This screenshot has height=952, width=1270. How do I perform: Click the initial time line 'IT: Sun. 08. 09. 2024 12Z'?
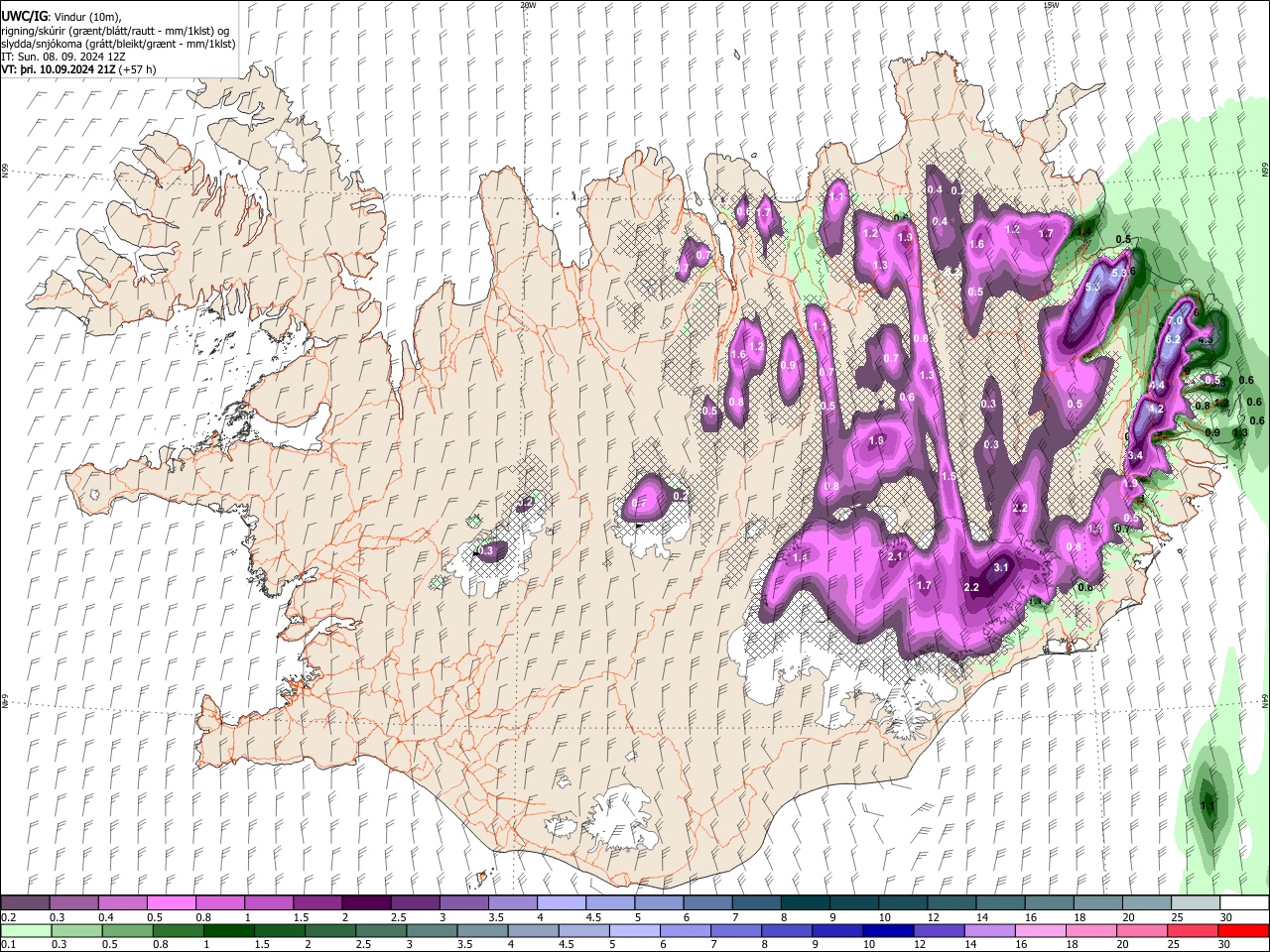[63, 57]
